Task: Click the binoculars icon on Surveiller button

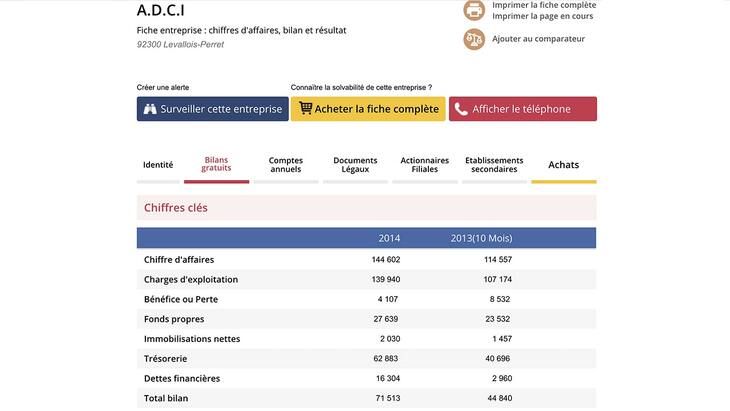Action: click(x=150, y=109)
